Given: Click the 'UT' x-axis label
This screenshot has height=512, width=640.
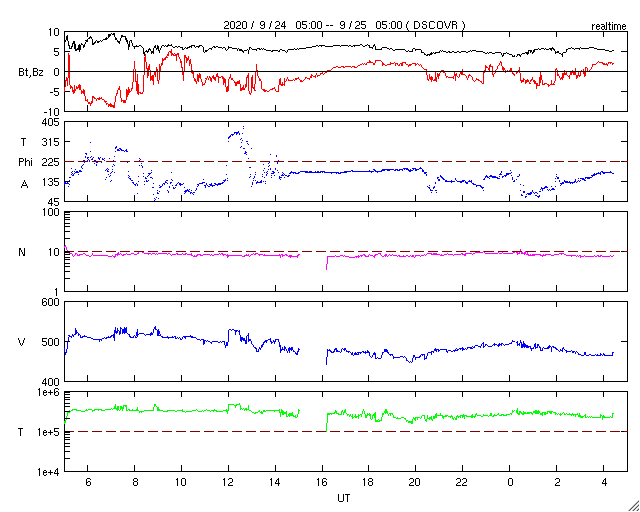Looking at the screenshot, I should tap(343, 498).
